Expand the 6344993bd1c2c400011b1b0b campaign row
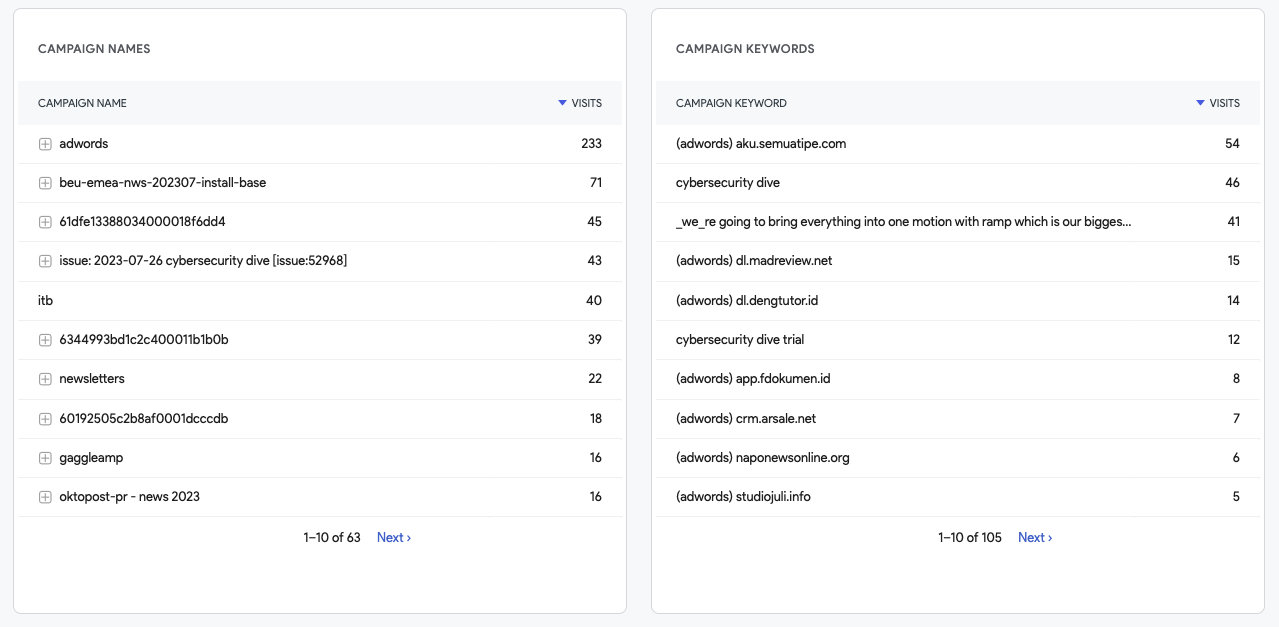Screen dimensions: 1279x627 [x=45, y=340]
